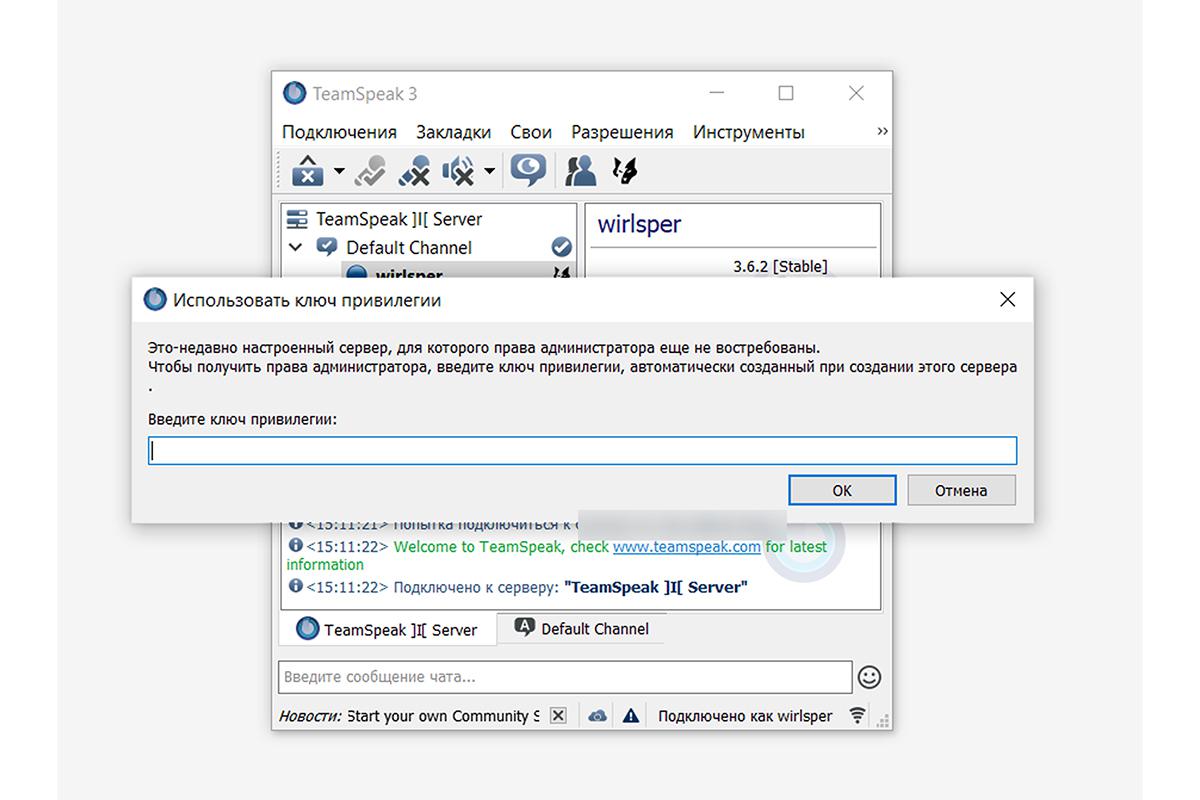
Task: Open the server chat bubble tool
Action: coord(529,170)
